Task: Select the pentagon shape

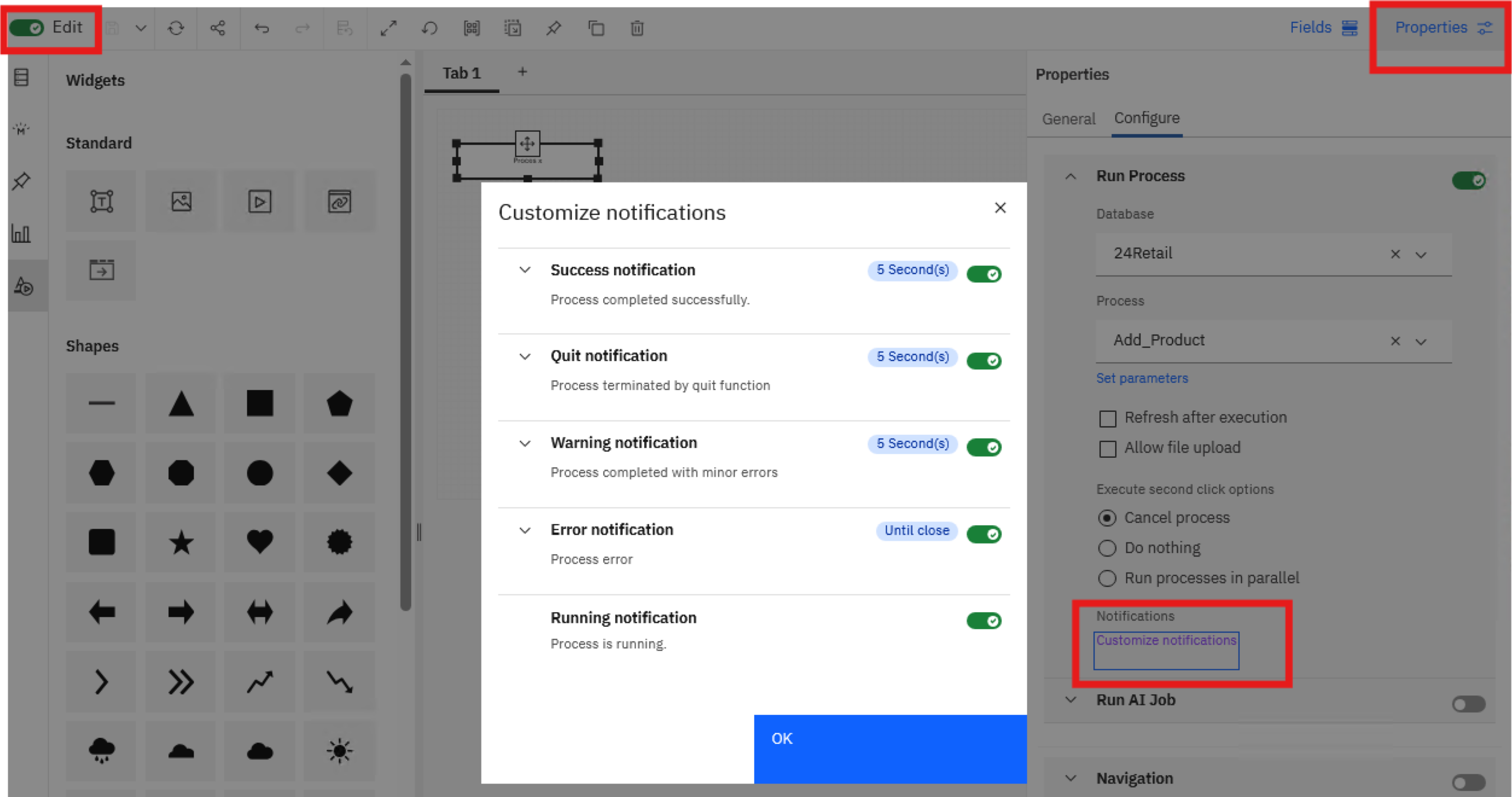Action: coord(340,404)
